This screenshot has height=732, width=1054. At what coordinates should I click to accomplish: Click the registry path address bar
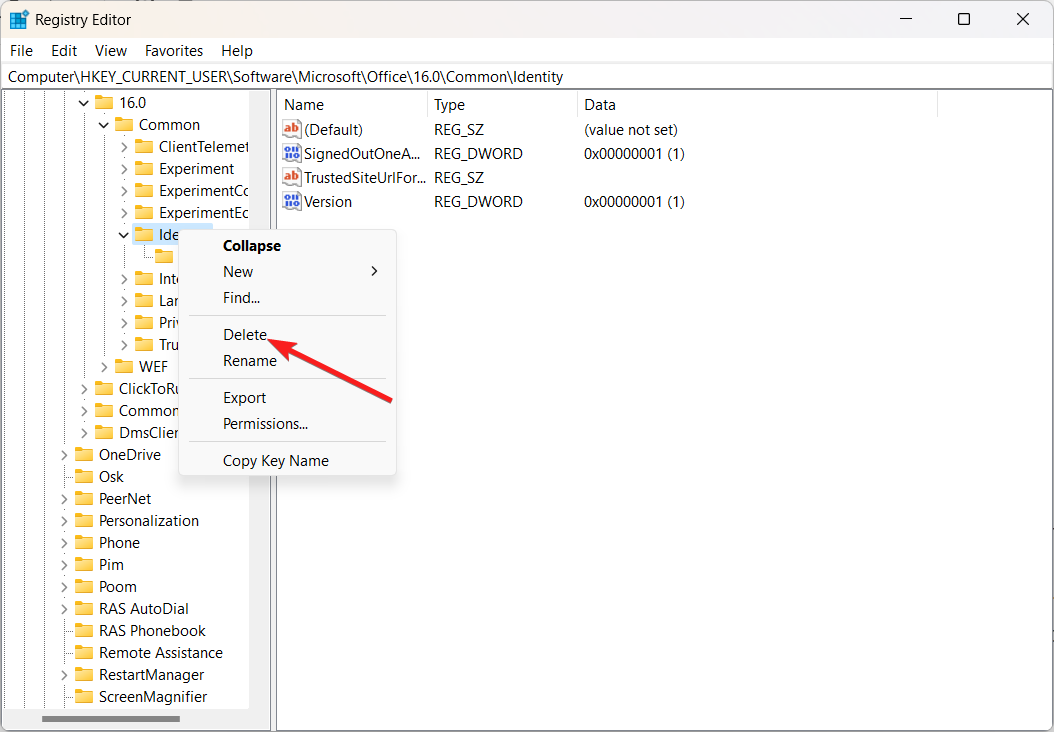pos(526,77)
